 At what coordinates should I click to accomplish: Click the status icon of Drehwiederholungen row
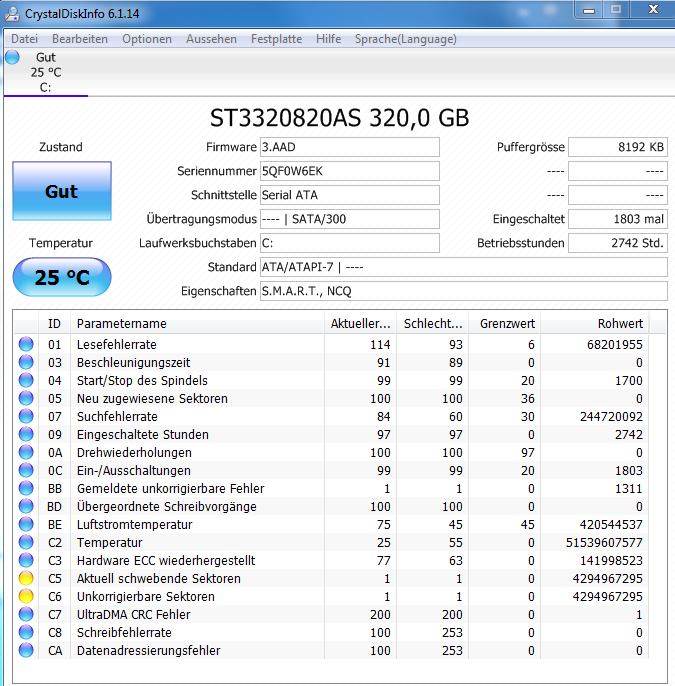(x=26, y=452)
